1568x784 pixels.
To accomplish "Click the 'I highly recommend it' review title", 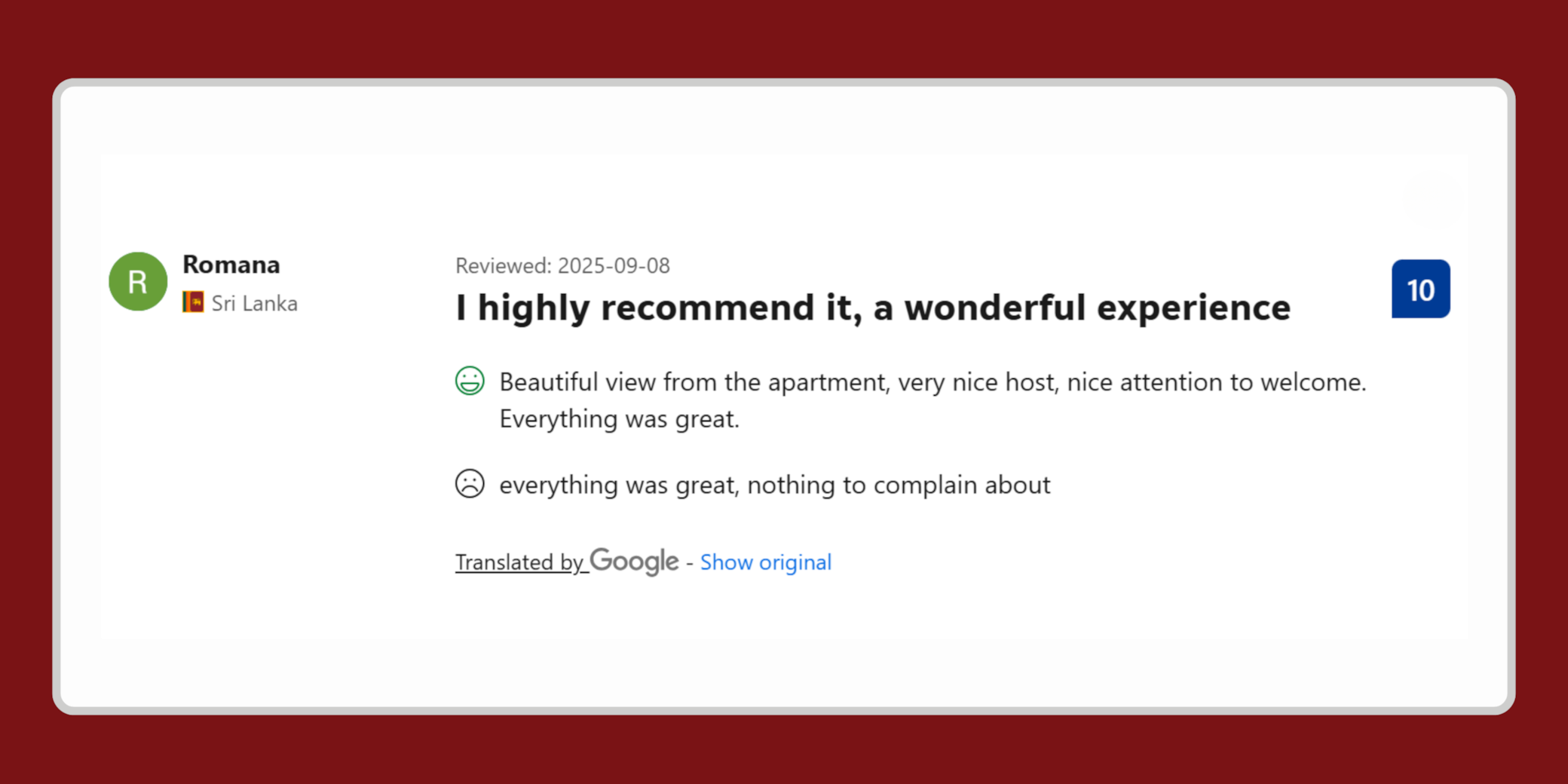I will [x=872, y=308].
